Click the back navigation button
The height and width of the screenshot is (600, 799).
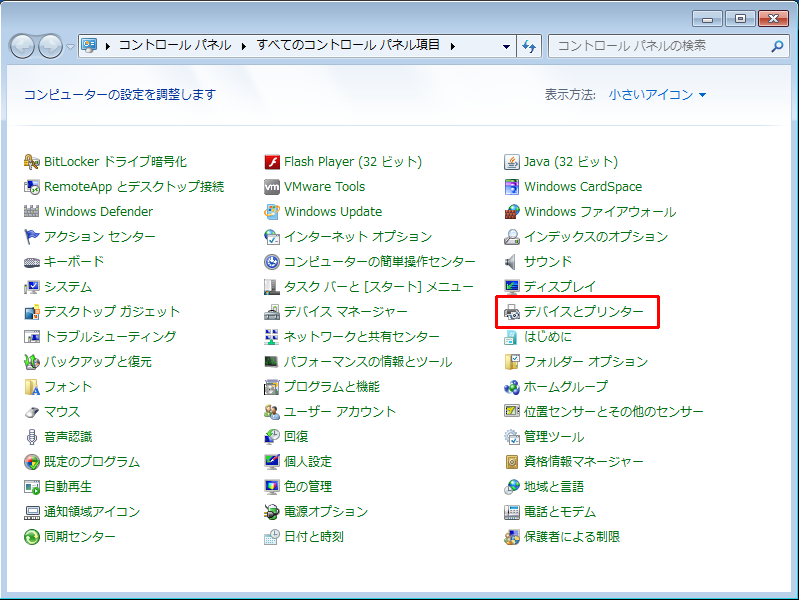coord(22,47)
